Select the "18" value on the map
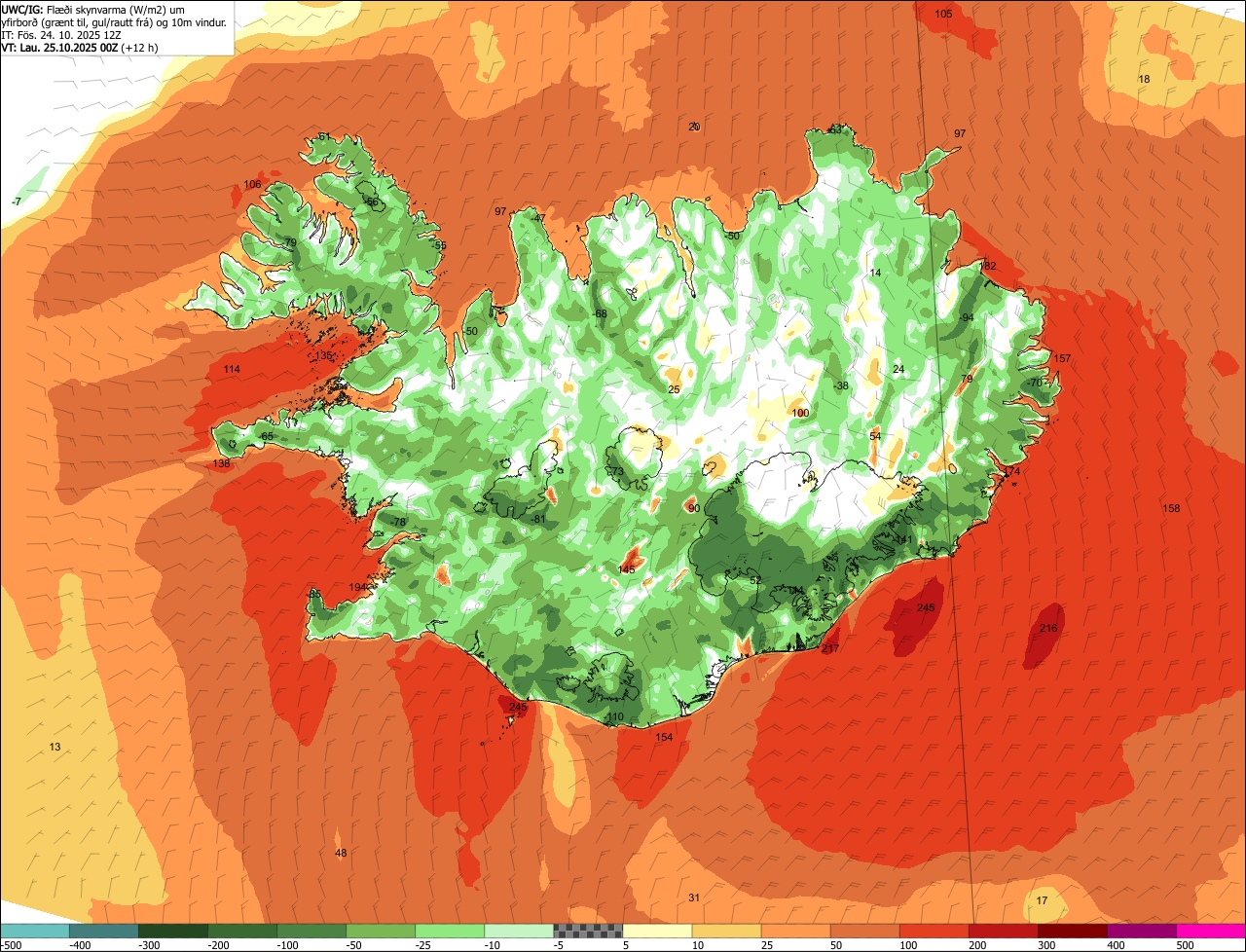Screen dimensions: 1246x952 tap(1144, 79)
